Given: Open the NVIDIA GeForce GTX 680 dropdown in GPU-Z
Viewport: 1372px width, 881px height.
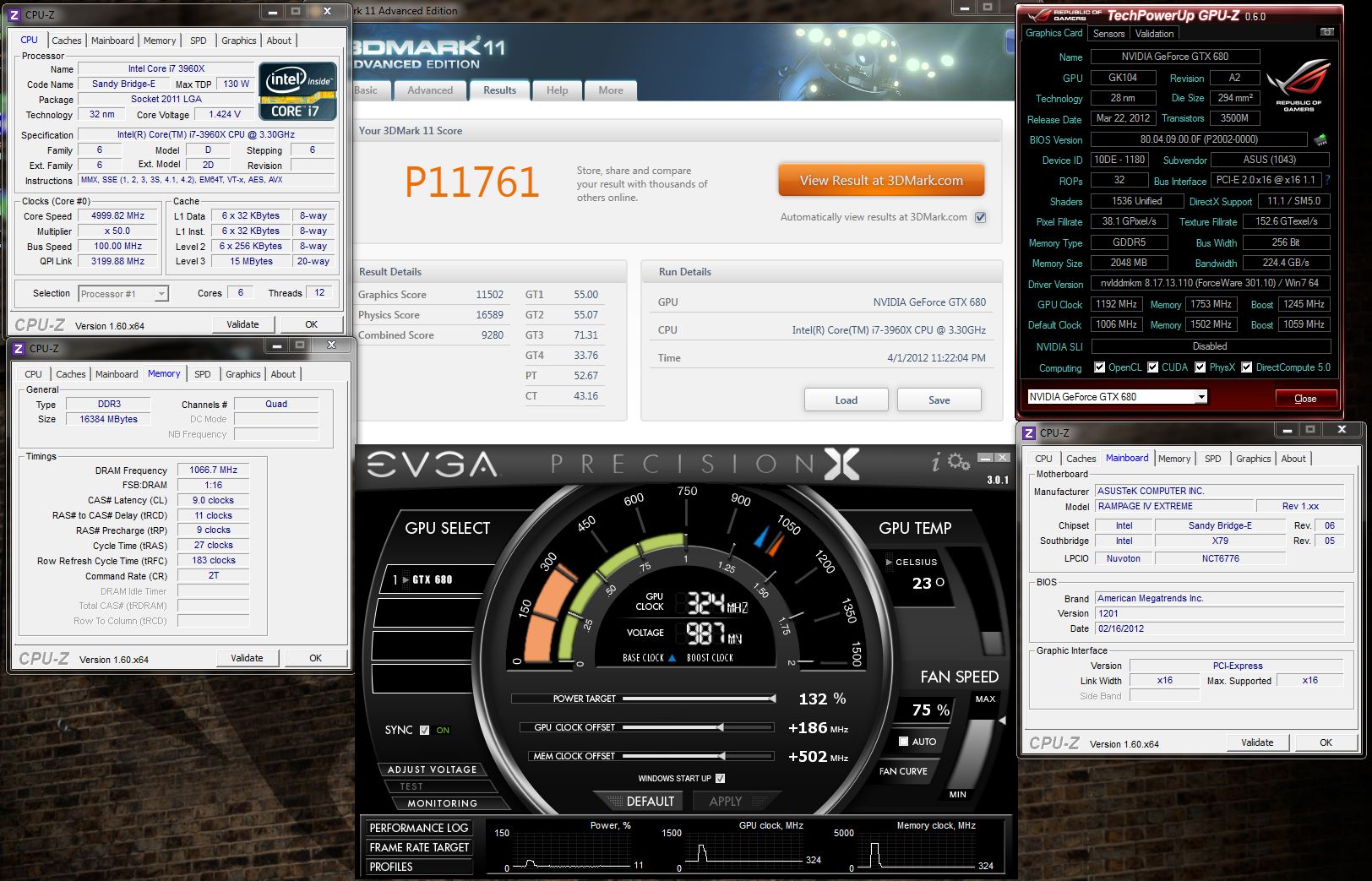Looking at the screenshot, I should [1200, 397].
